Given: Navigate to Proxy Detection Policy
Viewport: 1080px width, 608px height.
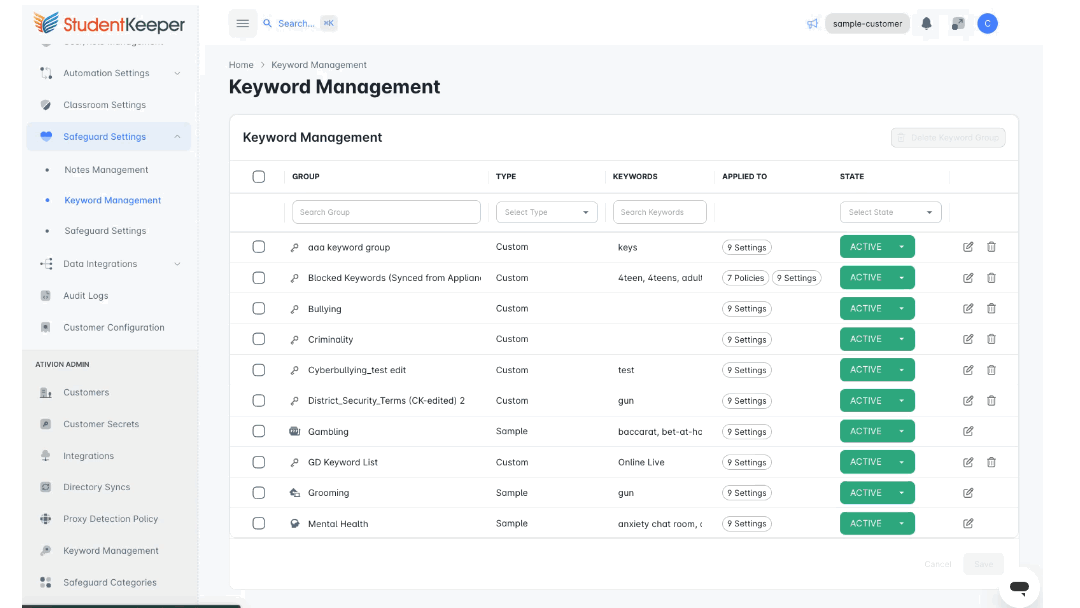Looking at the screenshot, I should 110,518.
